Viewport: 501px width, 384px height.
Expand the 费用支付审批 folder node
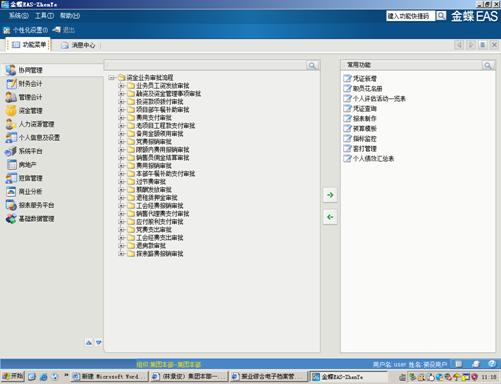[x=122, y=118]
